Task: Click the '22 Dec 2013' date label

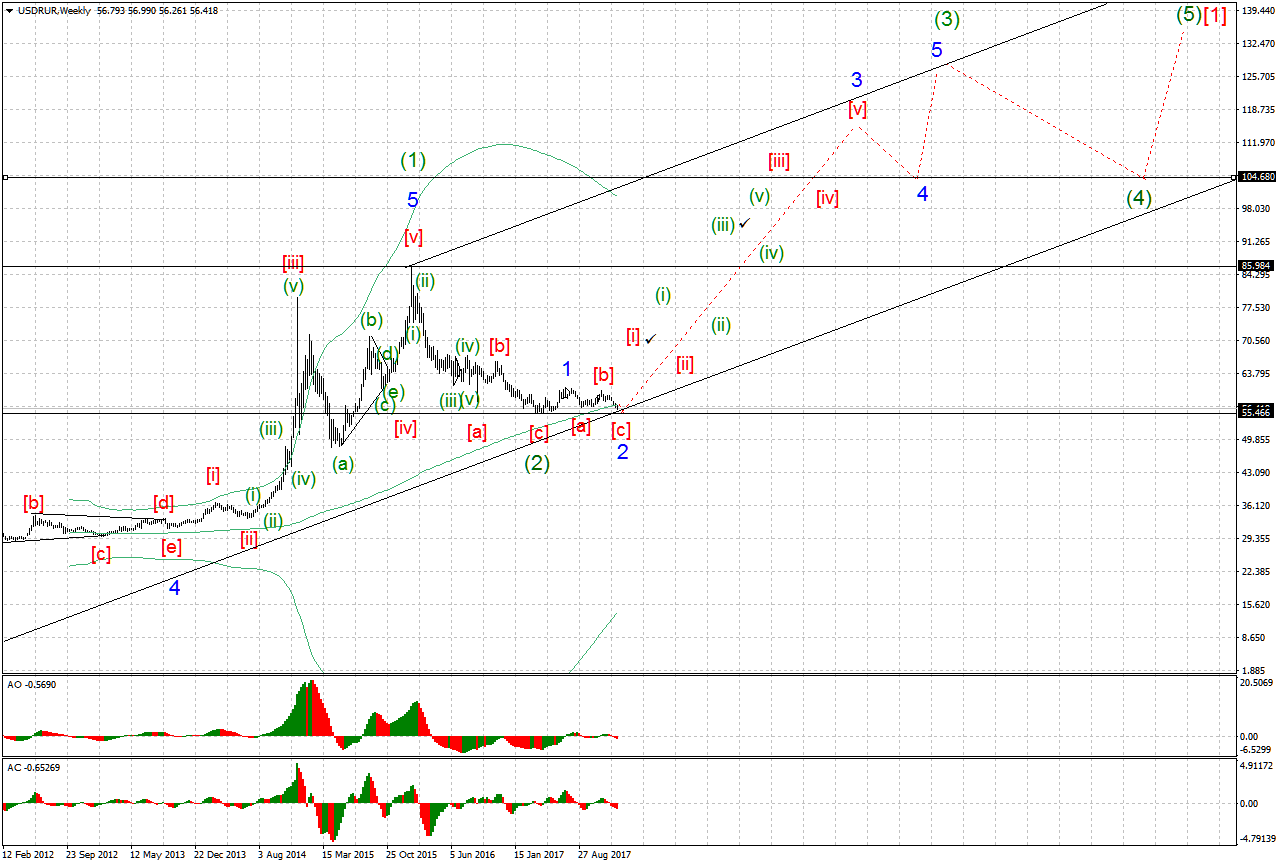Action: 219,855
